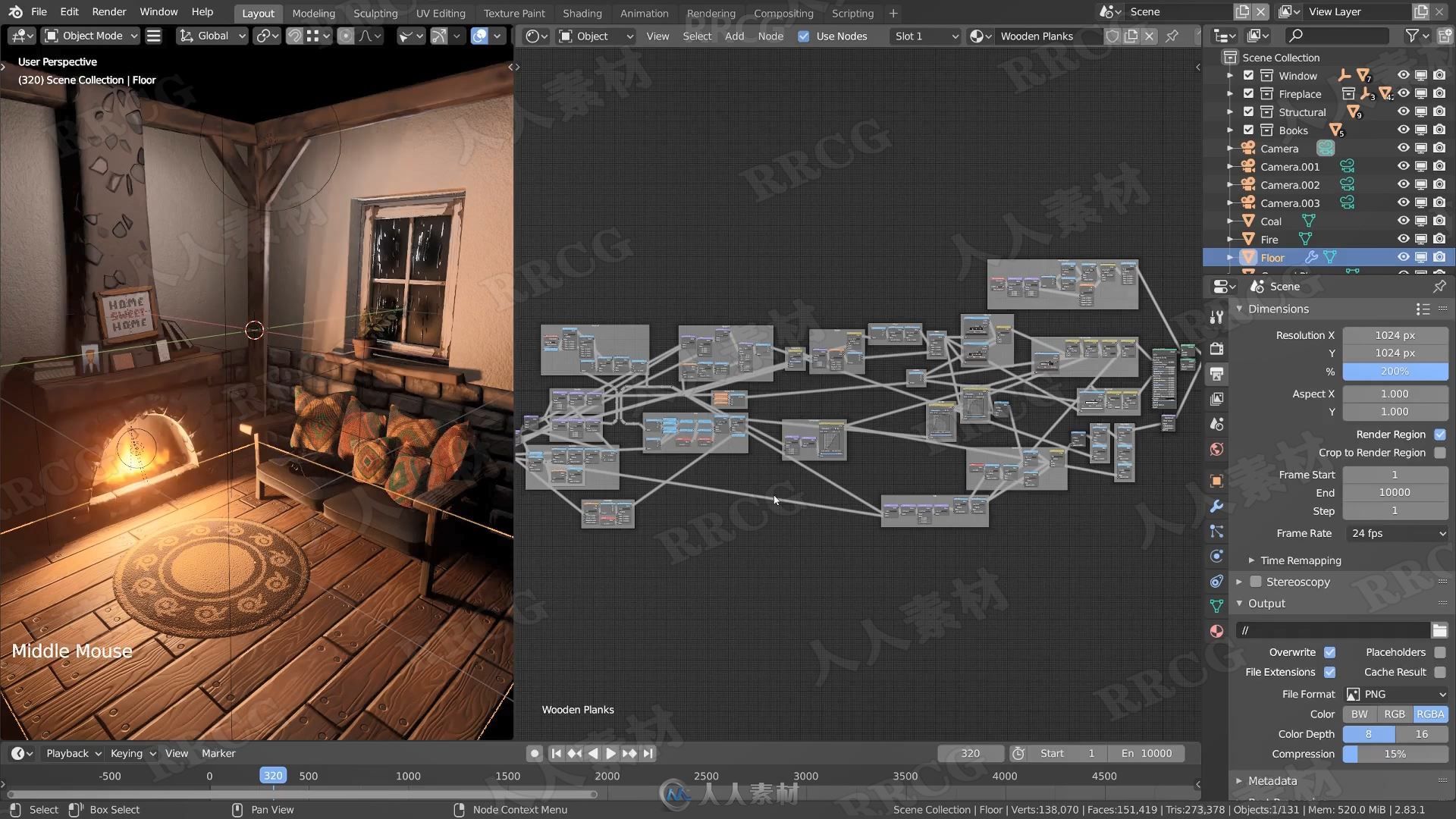
Task: Open the timeline Marker menu
Action: click(218, 753)
